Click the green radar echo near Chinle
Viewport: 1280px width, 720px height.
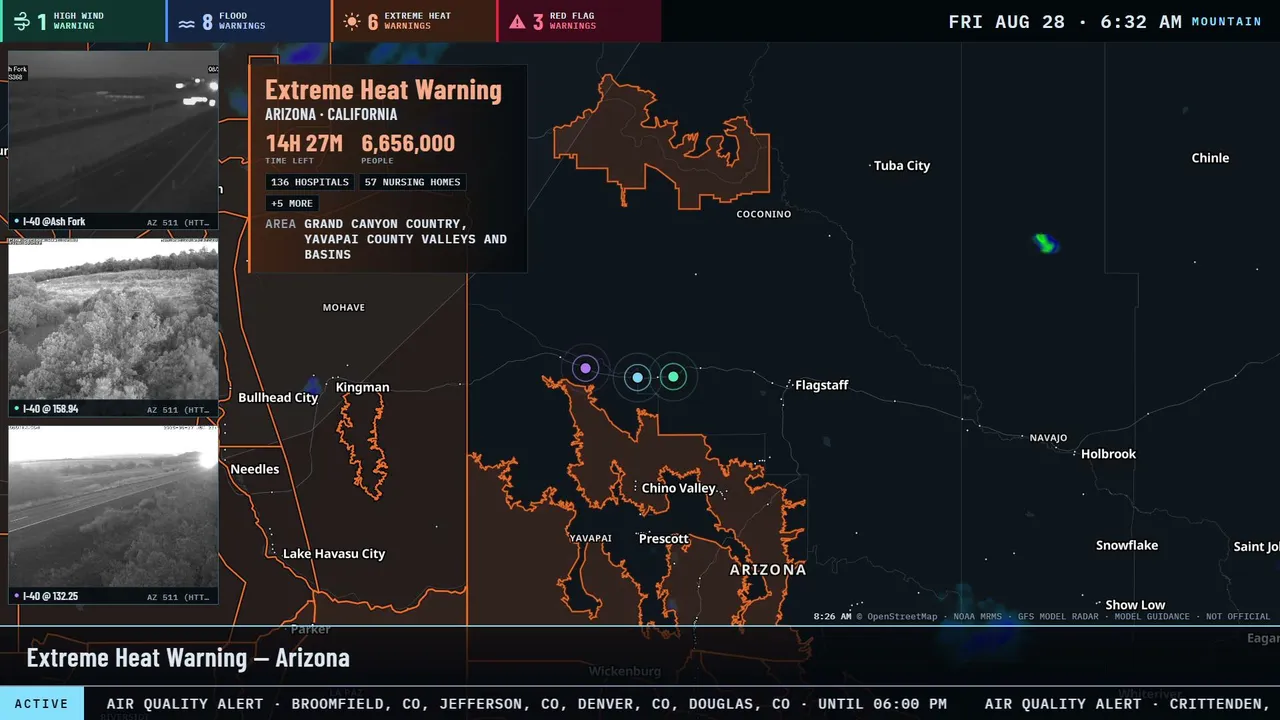[1045, 243]
